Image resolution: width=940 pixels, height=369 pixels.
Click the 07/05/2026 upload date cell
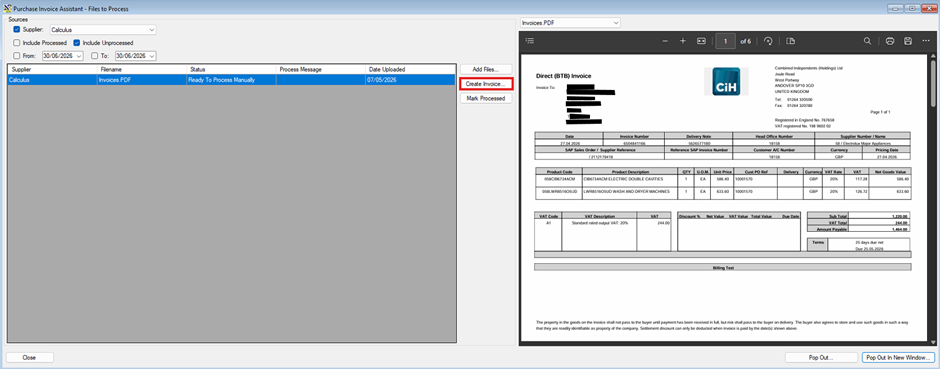click(x=410, y=79)
